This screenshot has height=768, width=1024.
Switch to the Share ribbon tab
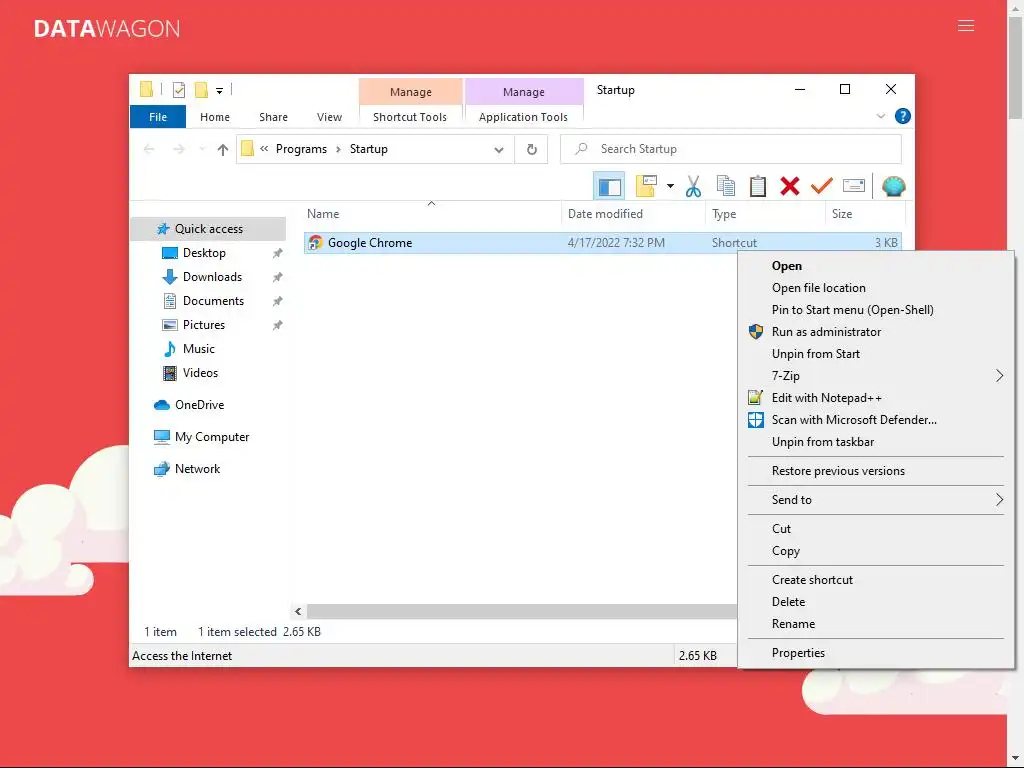click(x=273, y=117)
